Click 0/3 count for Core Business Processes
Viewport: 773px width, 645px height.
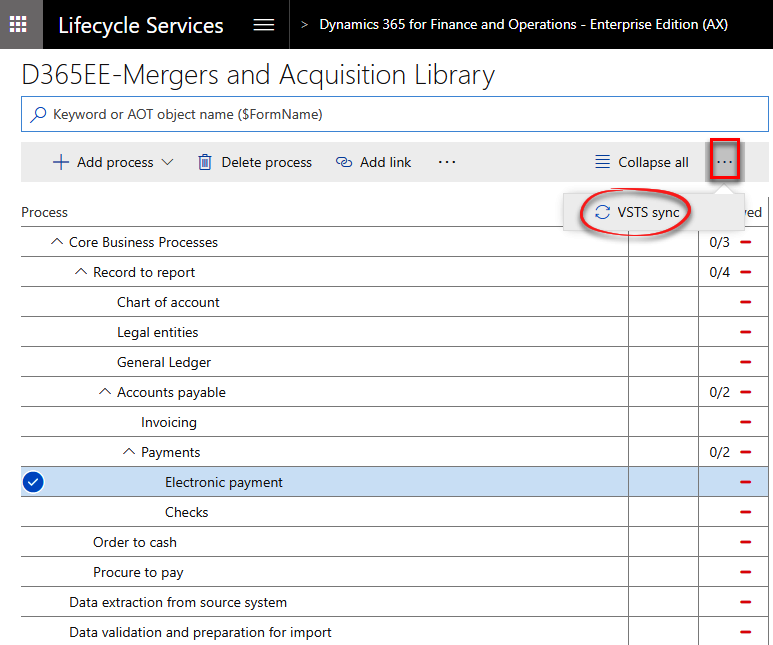pyautogui.click(x=719, y=242)
